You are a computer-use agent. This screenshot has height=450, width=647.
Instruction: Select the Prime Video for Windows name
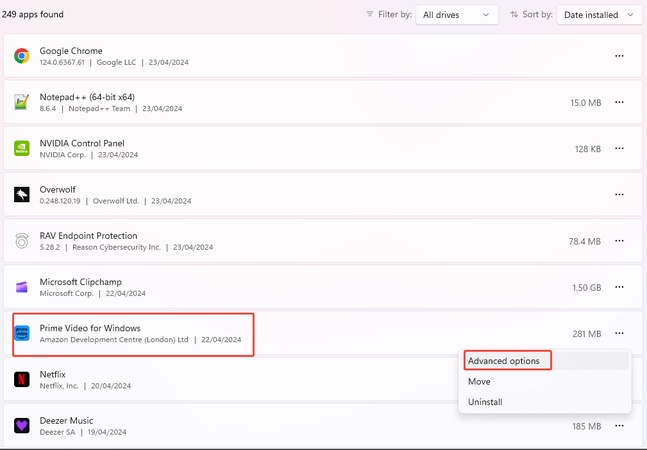[90, 328]
